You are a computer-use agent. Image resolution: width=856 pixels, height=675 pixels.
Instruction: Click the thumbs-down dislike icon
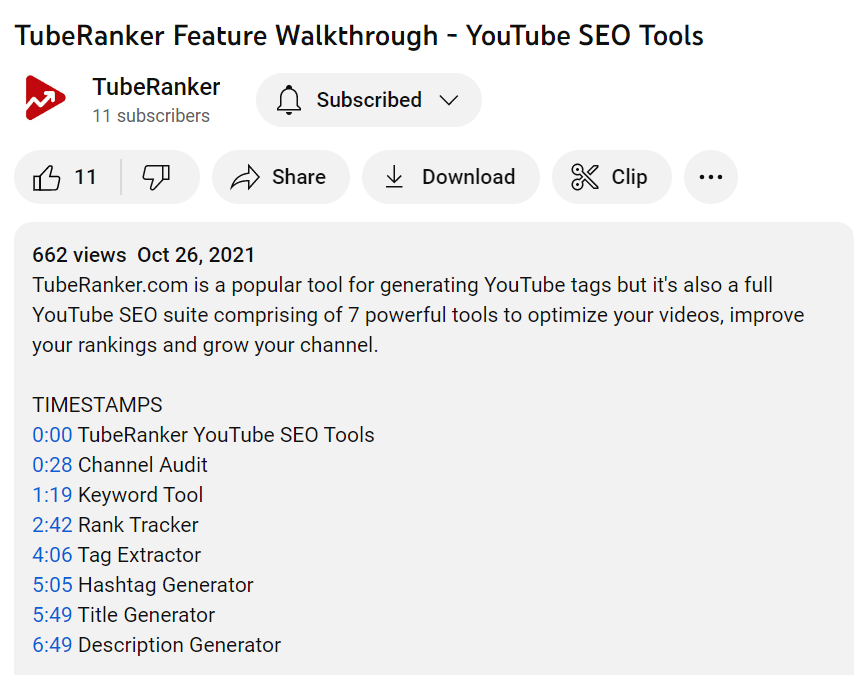[x=156, y=177]
